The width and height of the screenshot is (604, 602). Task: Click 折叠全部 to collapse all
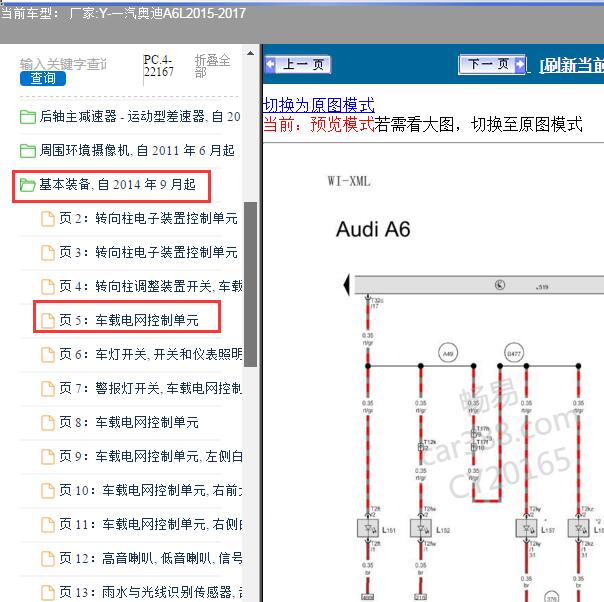[x=212, y=65]
